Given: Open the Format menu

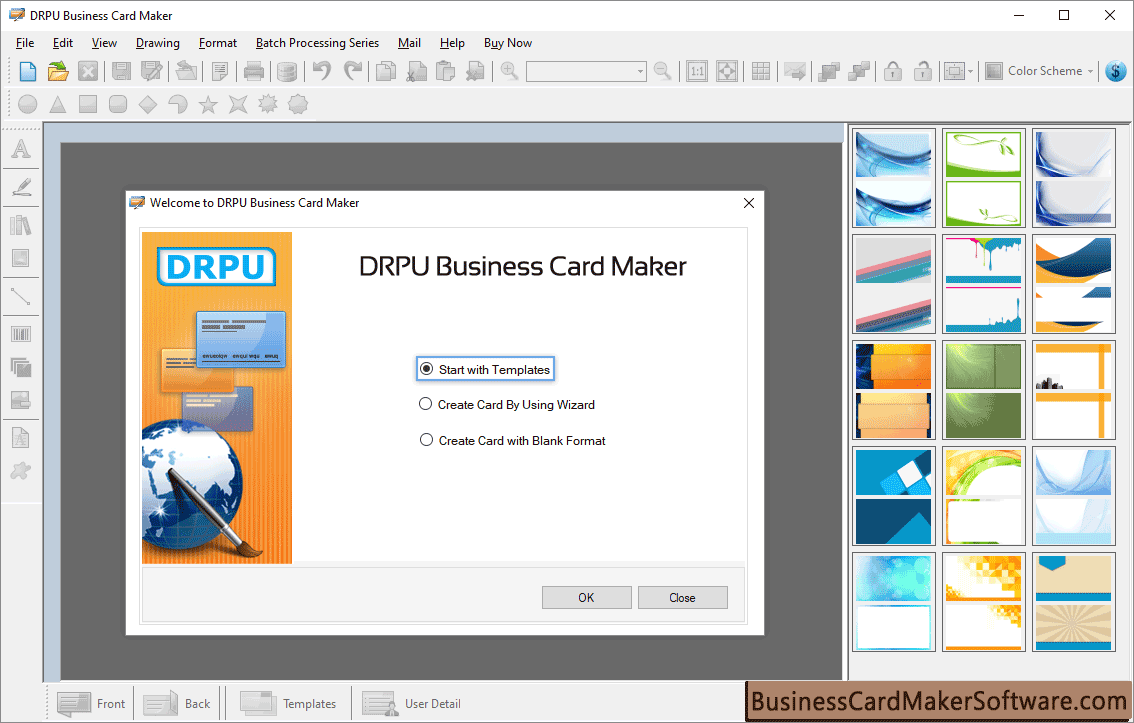Looking at the screenshot, I should click(218, 43).
